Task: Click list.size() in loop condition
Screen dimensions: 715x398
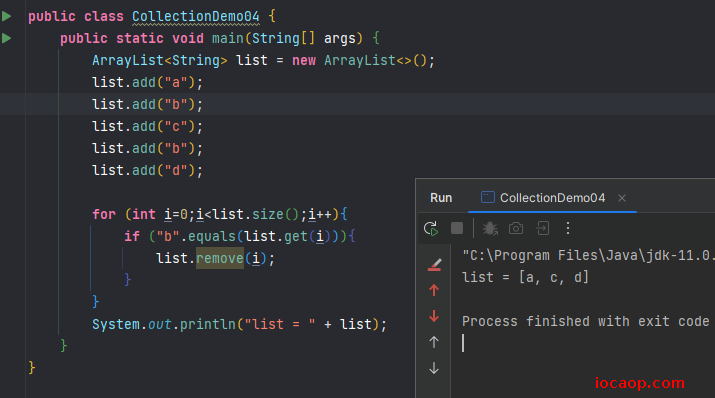Action: coord(255,214)
